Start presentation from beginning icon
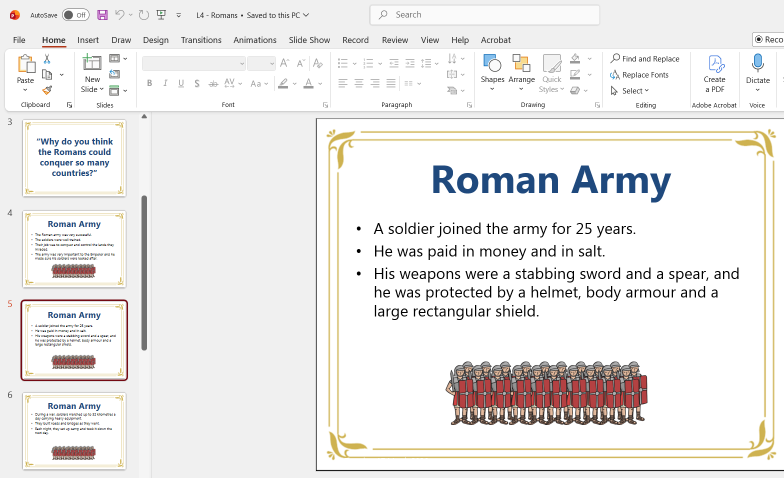 pyautogui.click(x=161, y=15)
